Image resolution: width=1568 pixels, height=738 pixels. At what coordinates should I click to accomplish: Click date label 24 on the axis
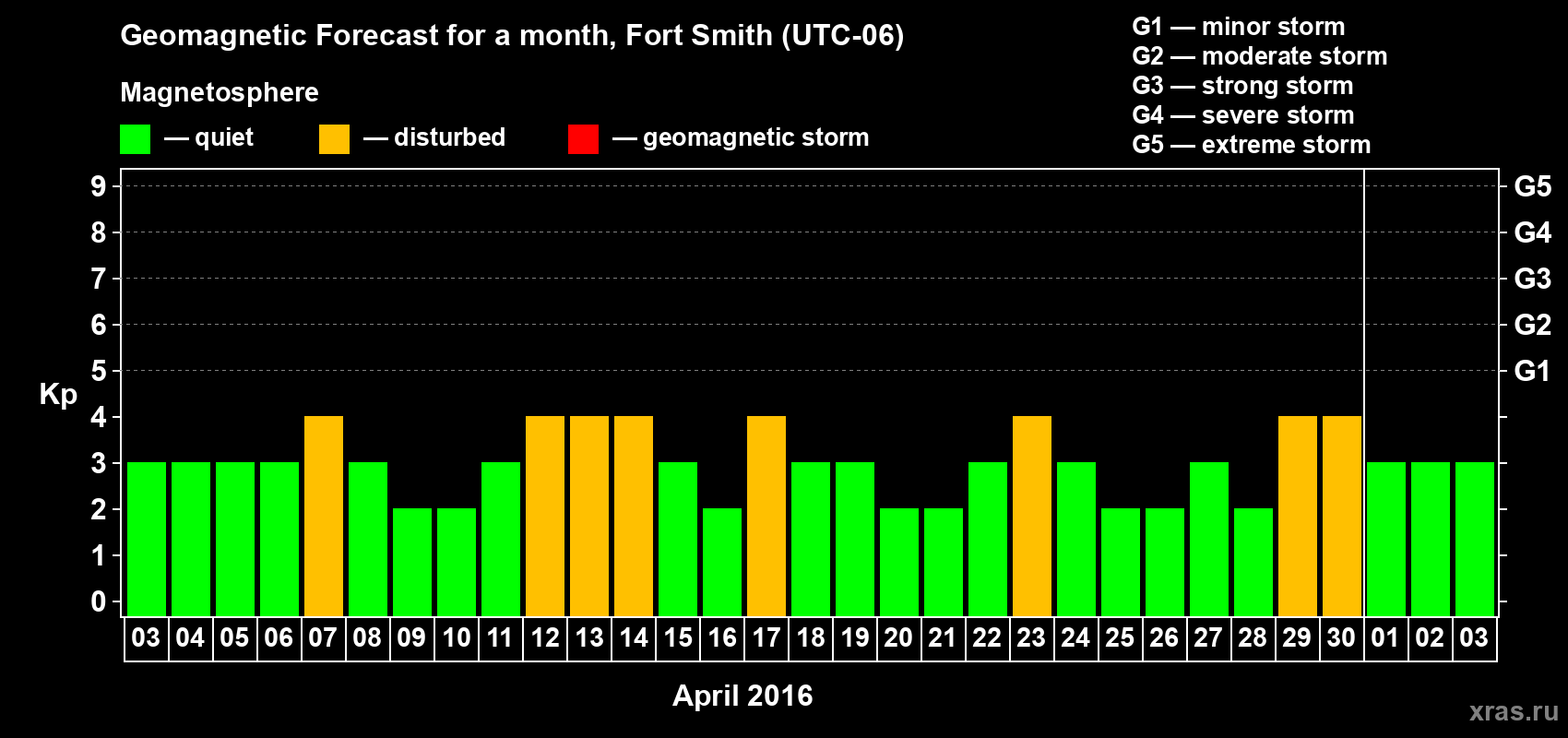[x=1075, y=638]
